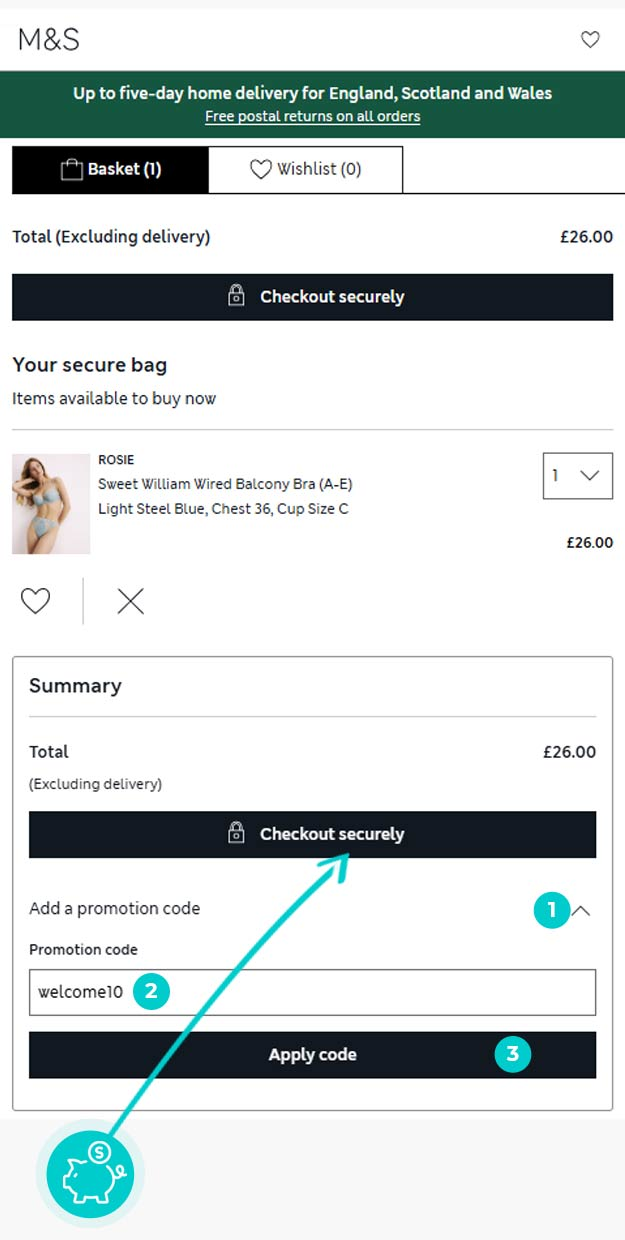
Task: Open the item quantity dropdown
Action: pos(577,476)
